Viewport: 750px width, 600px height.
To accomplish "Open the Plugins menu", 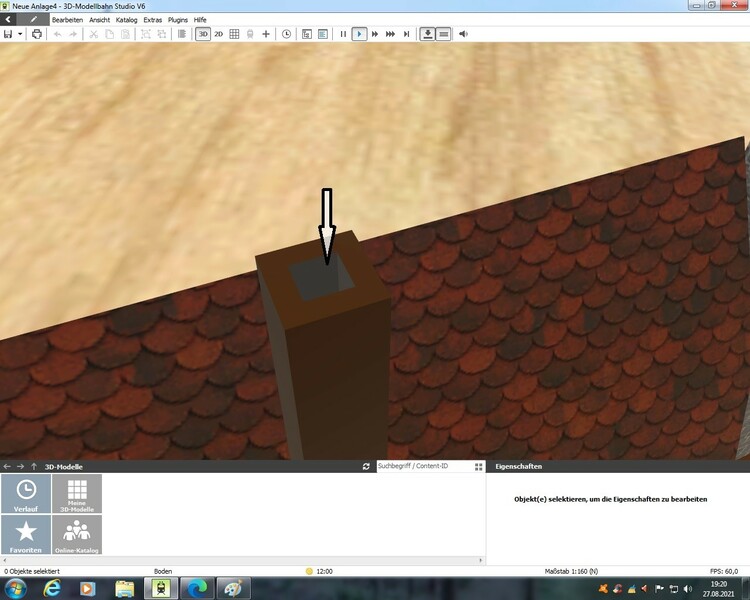I will [x=178, y=20].
